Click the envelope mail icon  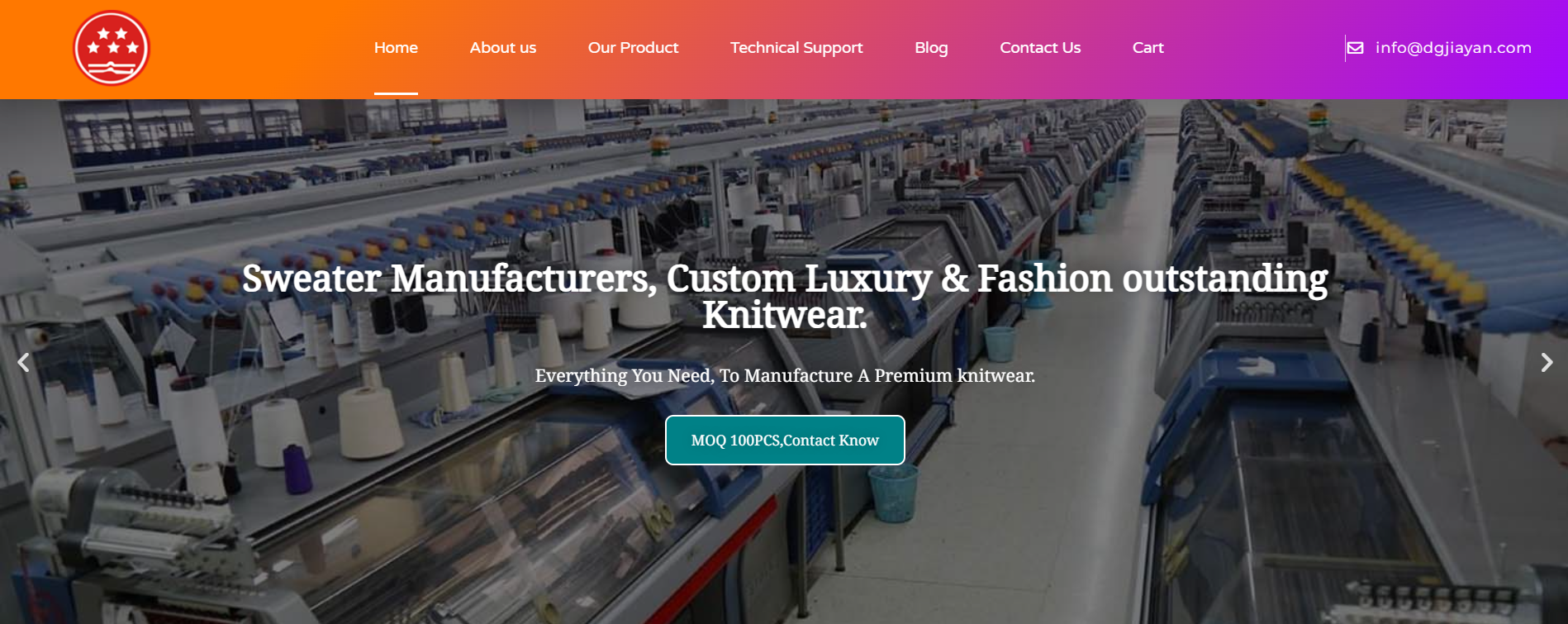(x=1356, y=48)
